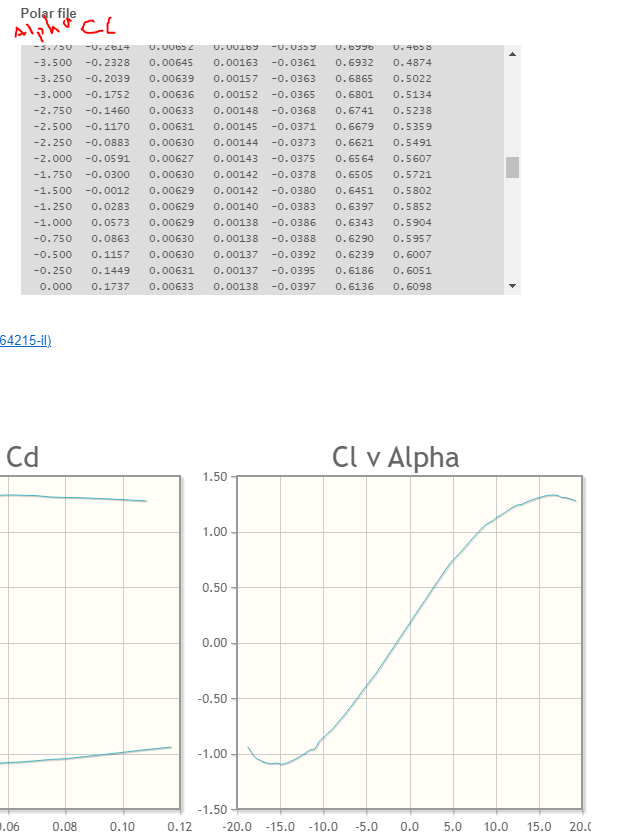
Task: Click the Cl v Alpha curve near its peak
Action: [552, 496]
